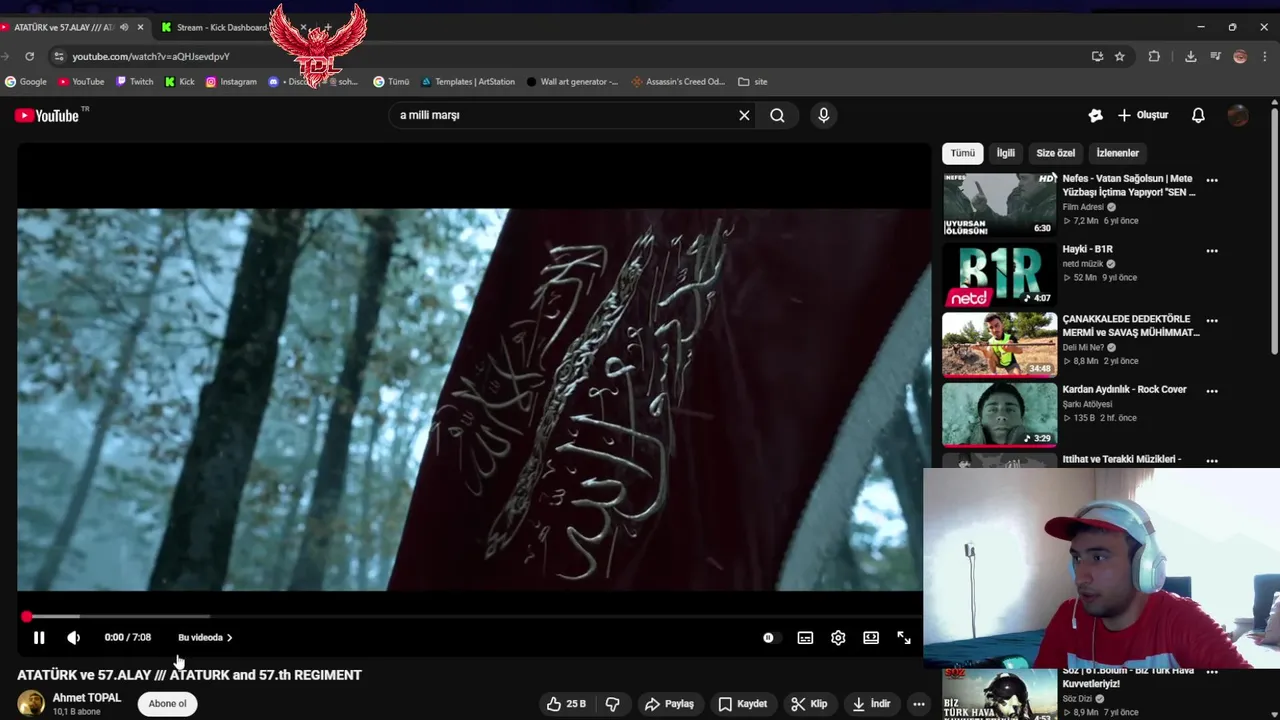Open Instagram bookmark

pyautogui.click(x=231, y=81)
